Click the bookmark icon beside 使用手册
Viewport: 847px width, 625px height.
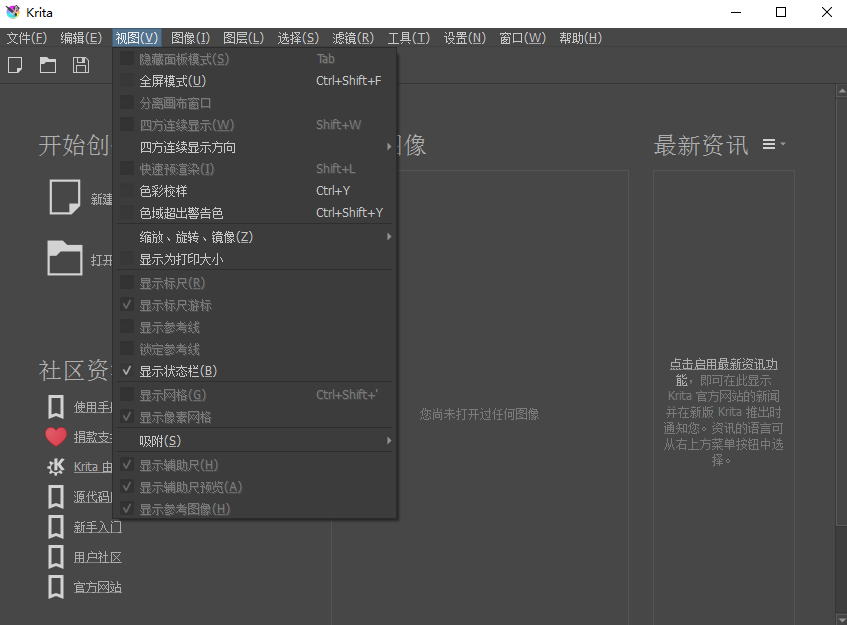tap(56, 407)
